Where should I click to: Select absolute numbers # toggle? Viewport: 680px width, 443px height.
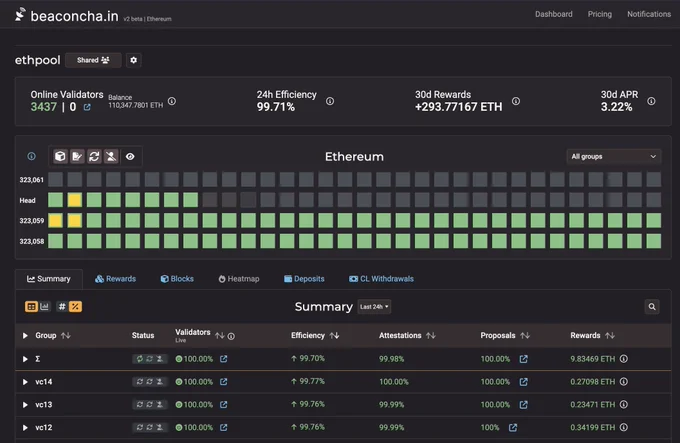click(x=62, y=306)
